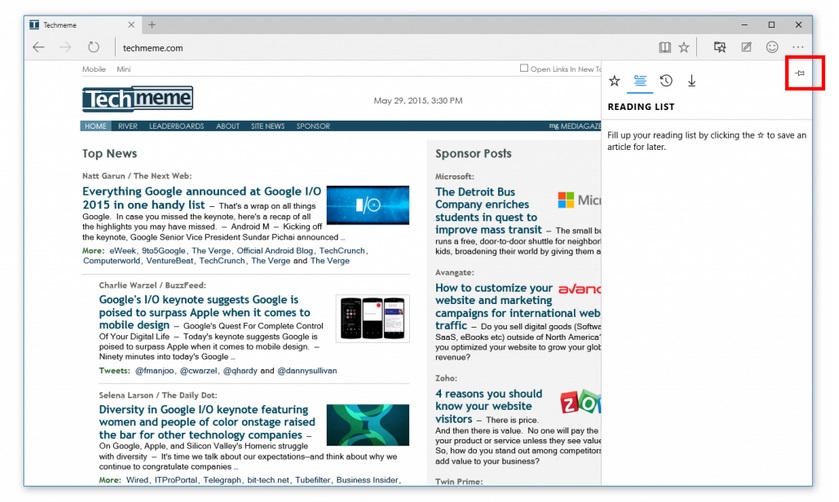The height and width of the screenshot is (502, 839).
Task: Open @dannysullivan tweet link
Action: click(307, 370)
